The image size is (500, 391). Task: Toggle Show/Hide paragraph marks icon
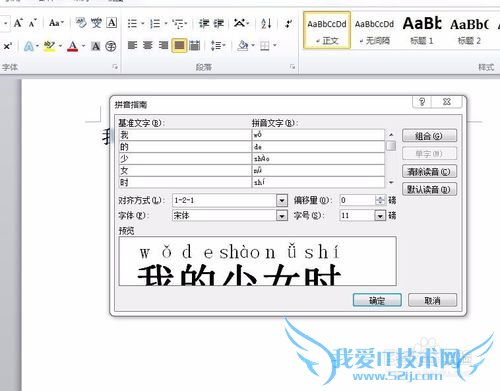click(x=289, y=23)
